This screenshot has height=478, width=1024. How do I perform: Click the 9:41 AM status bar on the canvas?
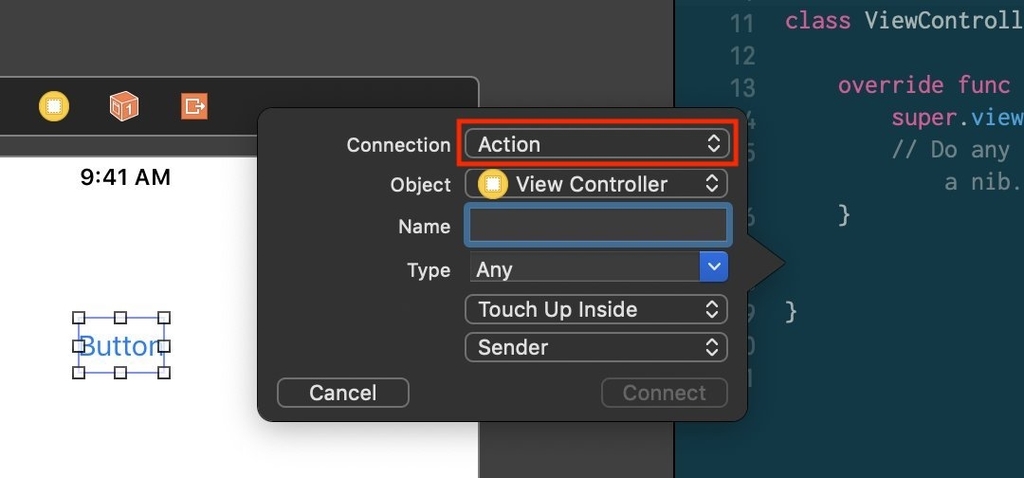(x=125, y=177)
